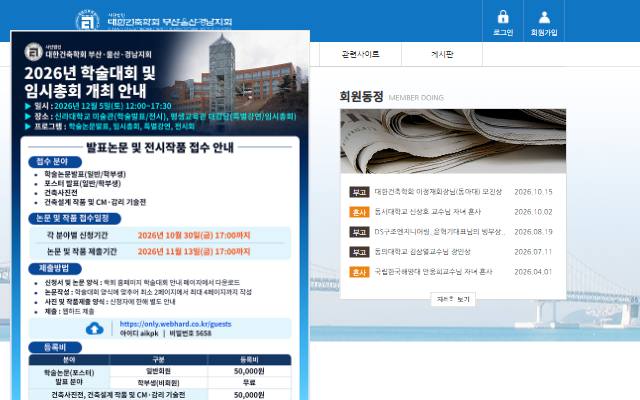640x400 pixels.
Task: Click the 논문 및 작품 접수일정 badge
Action: [74, 218]
